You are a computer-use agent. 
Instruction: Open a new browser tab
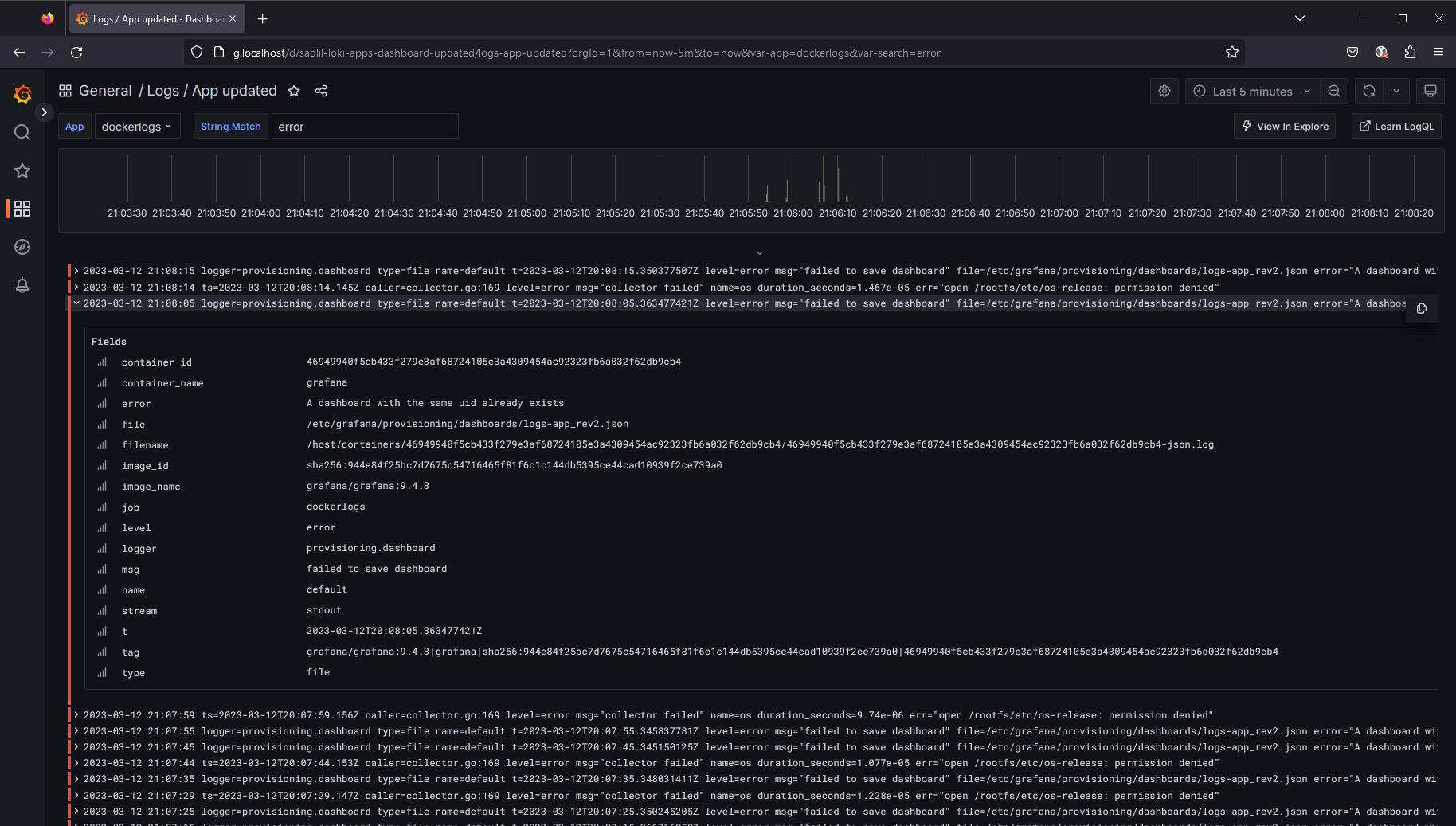[263, 18]
